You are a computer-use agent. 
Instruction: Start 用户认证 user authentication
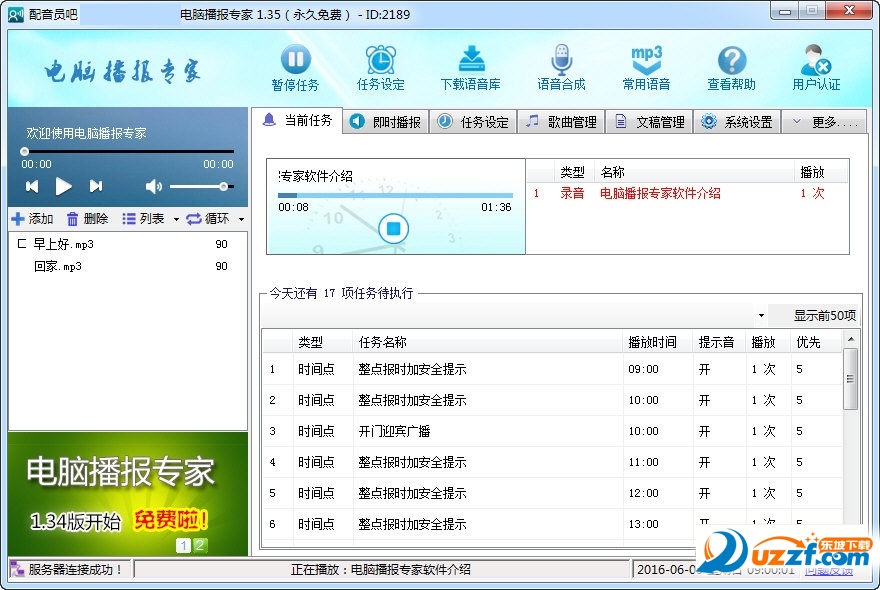[x=817, y=66]
